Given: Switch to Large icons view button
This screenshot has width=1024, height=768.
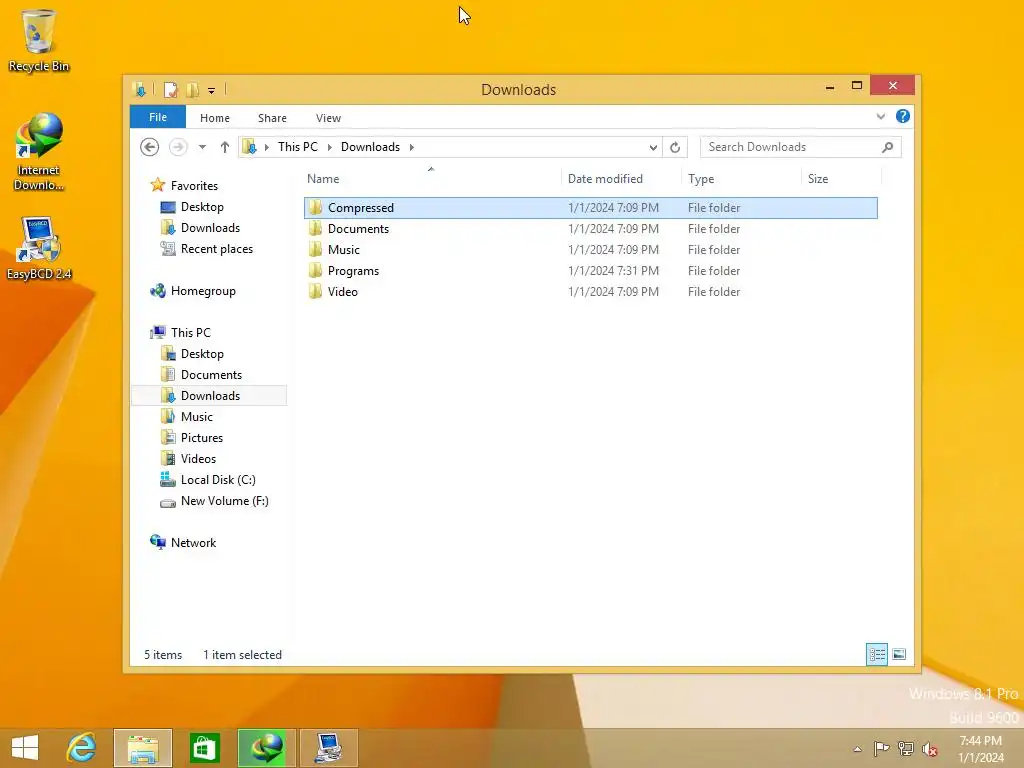Looking at the screenshot, I should pyautogui.click(x=899, y=654).
